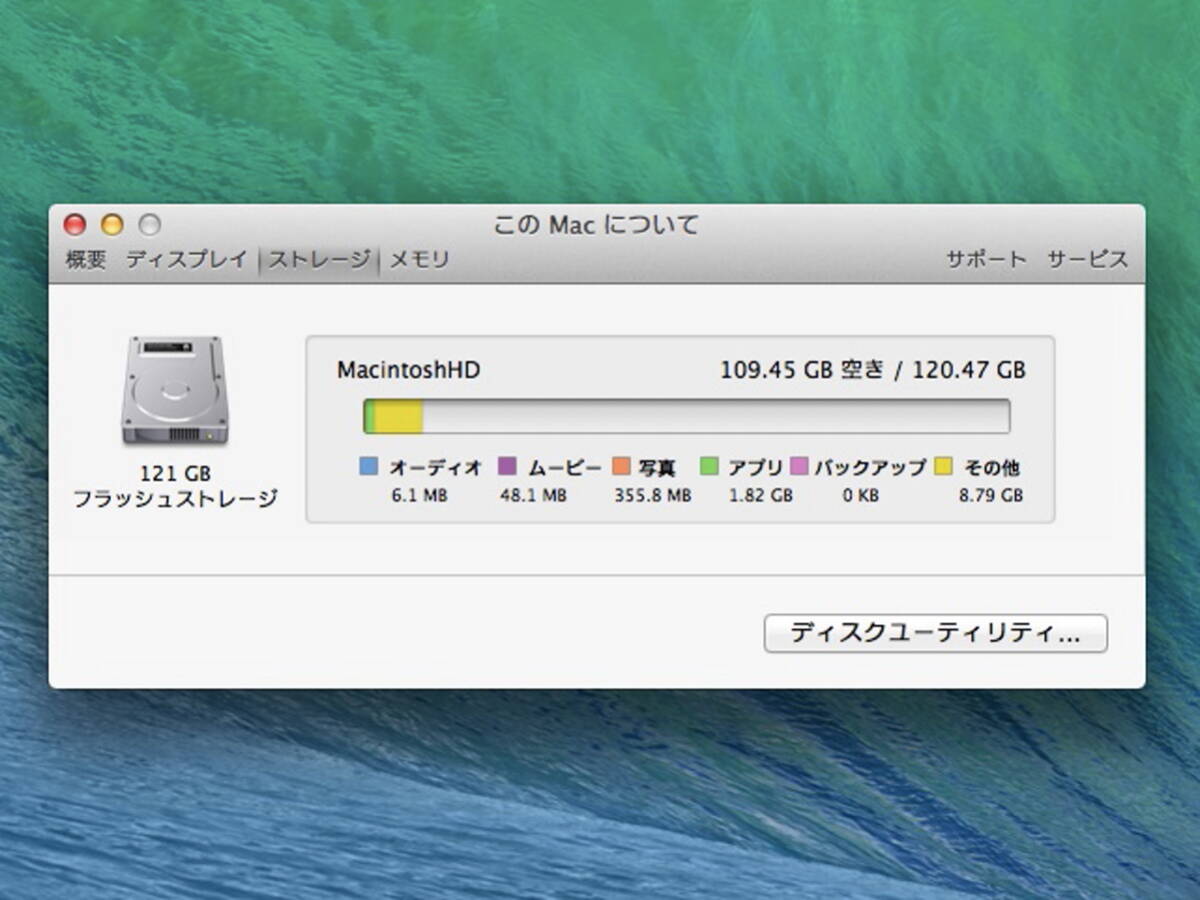Minimize window with yellow button

[112, 225]
